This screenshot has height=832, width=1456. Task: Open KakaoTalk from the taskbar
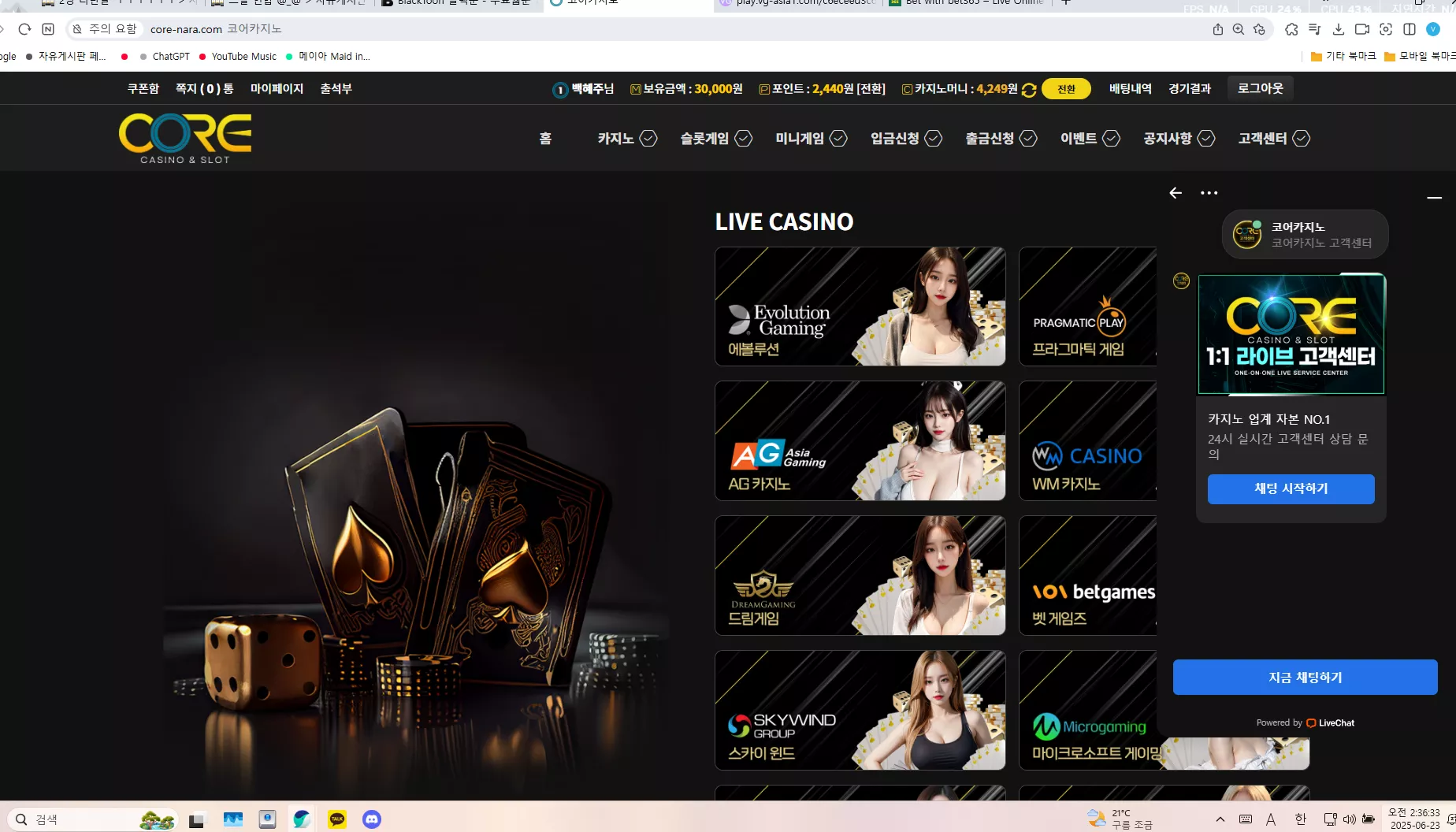click(337, 819)
